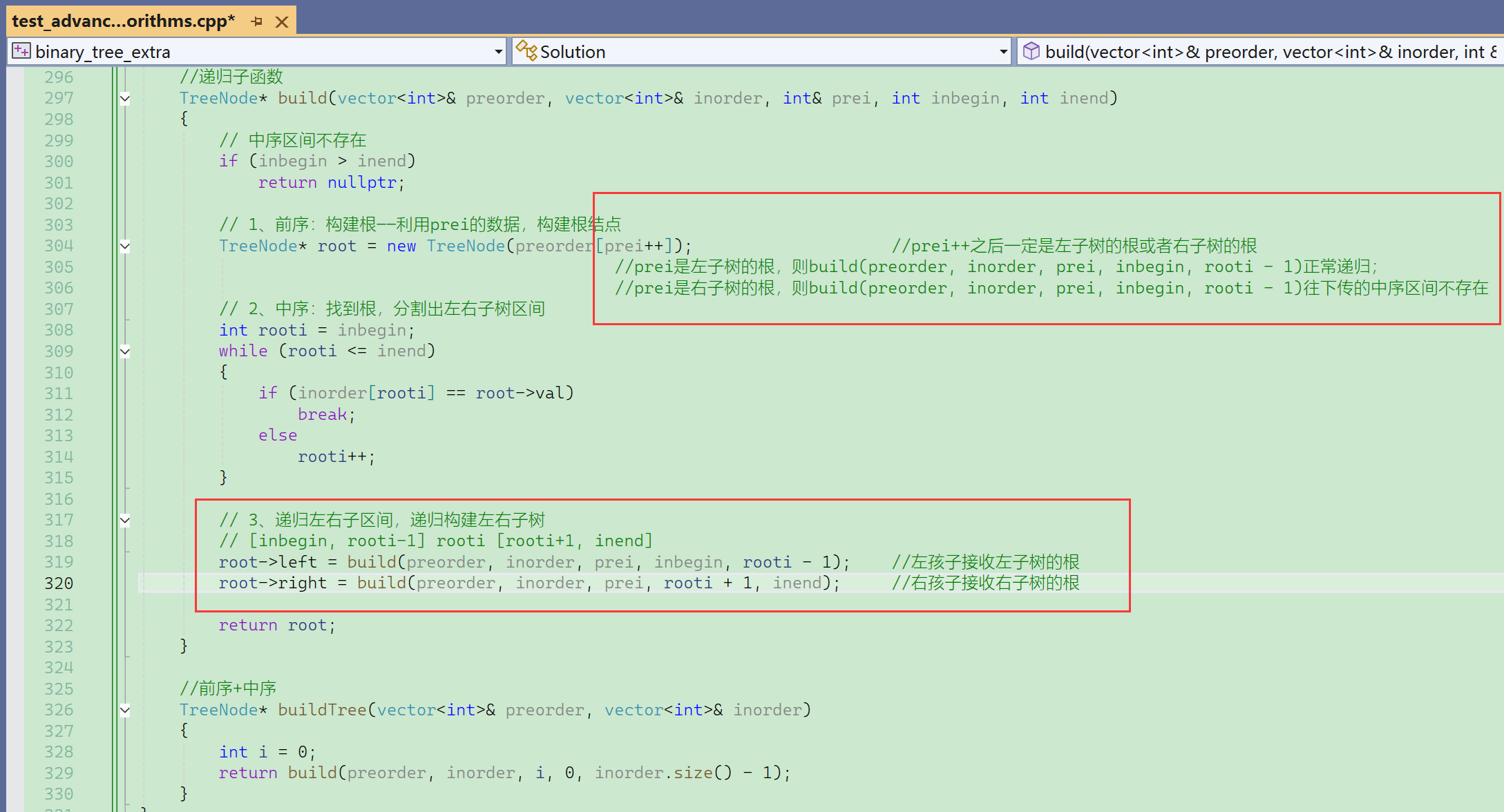Viewport: 1504px width, 812px height.
Task: Click the return root statement on line 322
Action: pos(276,626)
